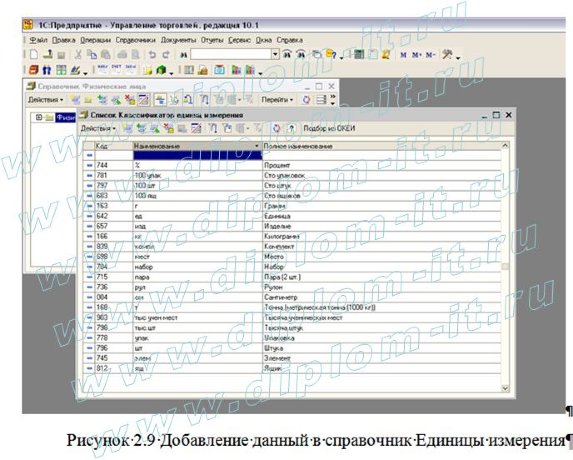The height and width of the screenshot is (460, 573).
Task: Open the tools hammer dropdown arrow
Action: pyautogui.click(x=458, y=57)
